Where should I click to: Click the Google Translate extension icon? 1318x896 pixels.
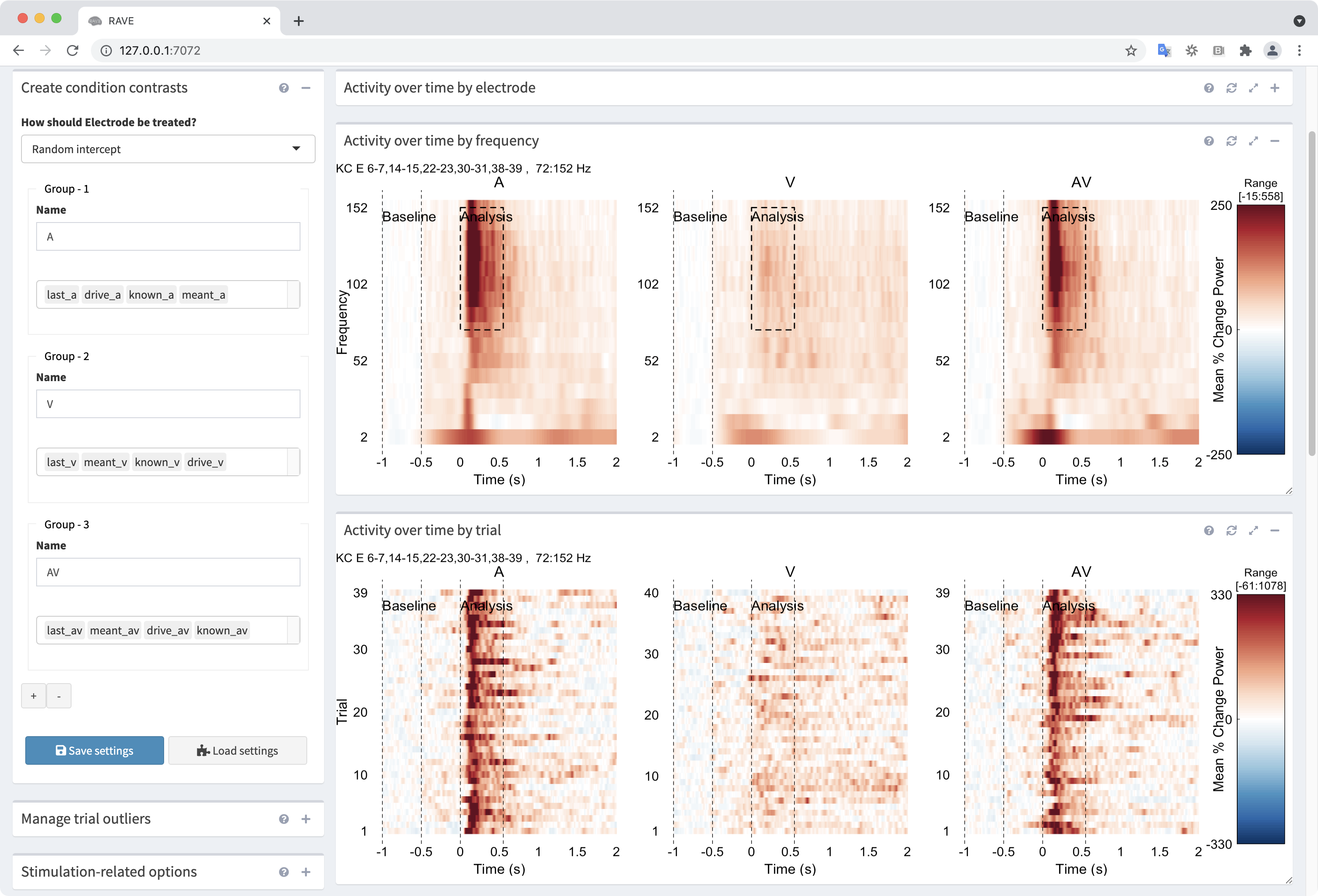1164,50
